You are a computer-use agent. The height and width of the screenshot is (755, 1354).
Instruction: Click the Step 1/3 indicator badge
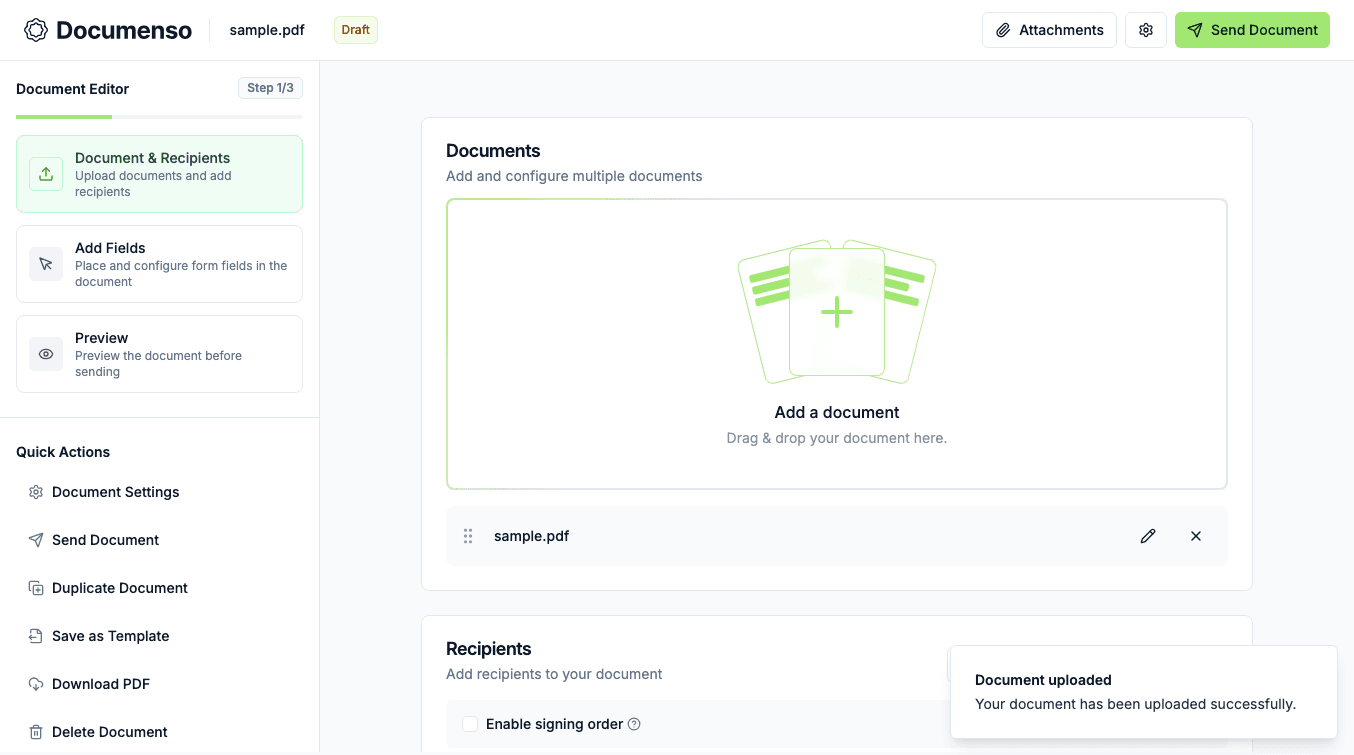(x=270, y=88)
